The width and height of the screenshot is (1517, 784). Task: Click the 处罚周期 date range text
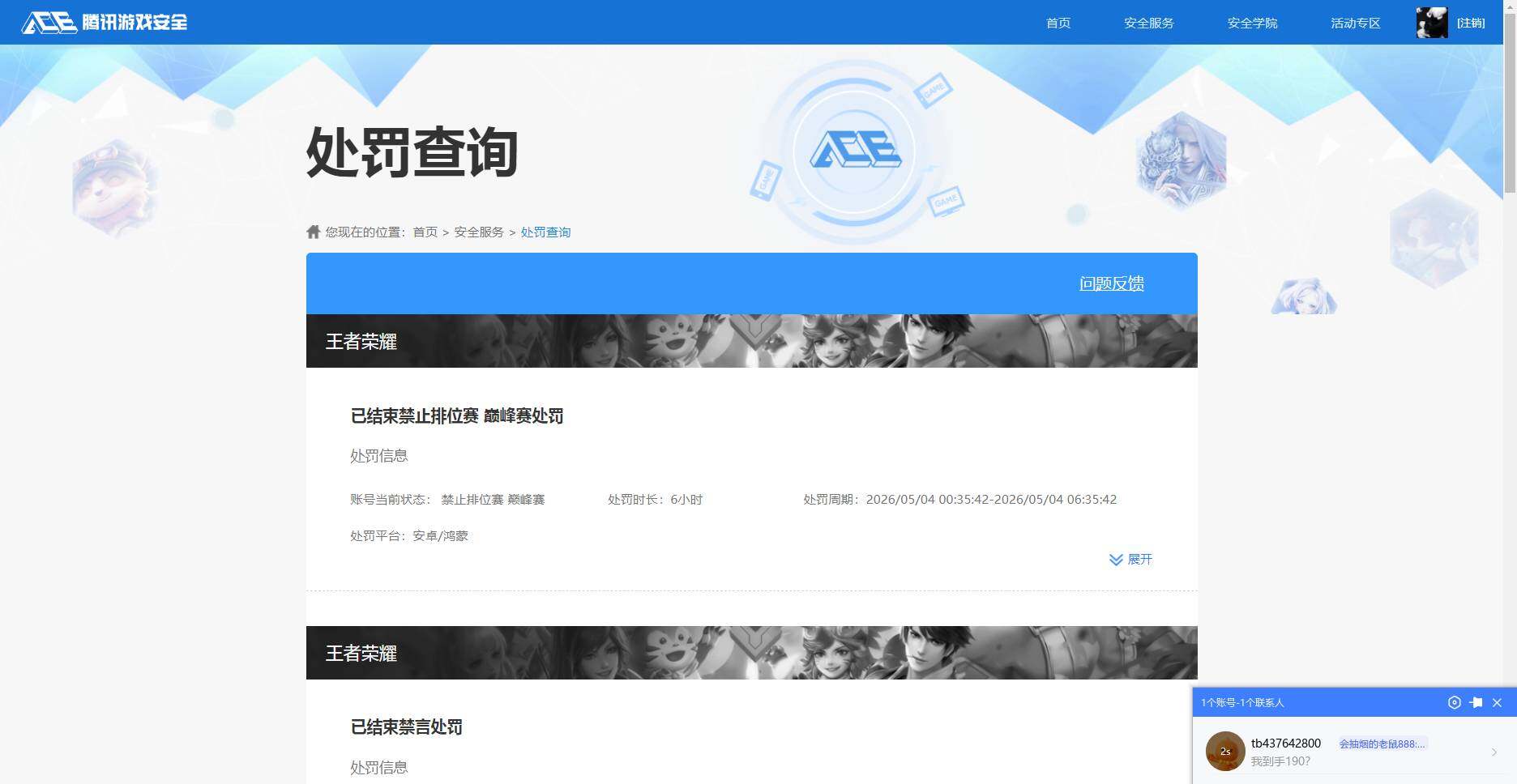(x=959, y=500)
